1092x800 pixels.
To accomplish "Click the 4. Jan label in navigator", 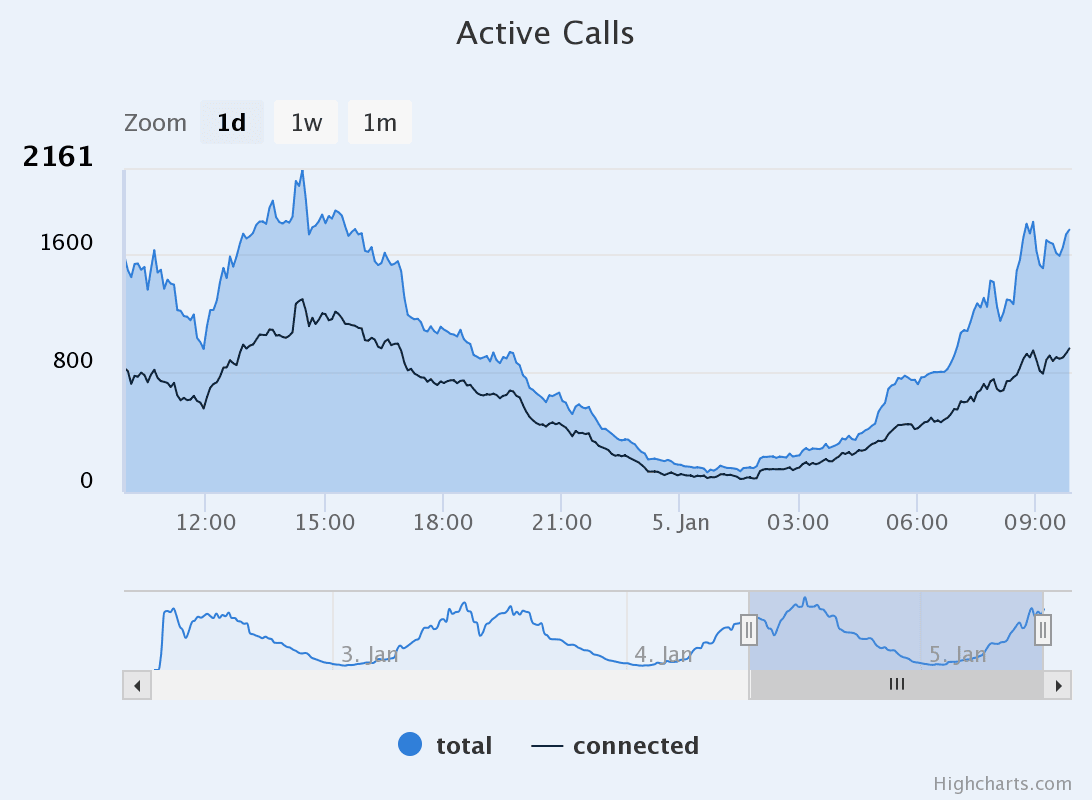I will pyautogui.click(x=663, y=654).
